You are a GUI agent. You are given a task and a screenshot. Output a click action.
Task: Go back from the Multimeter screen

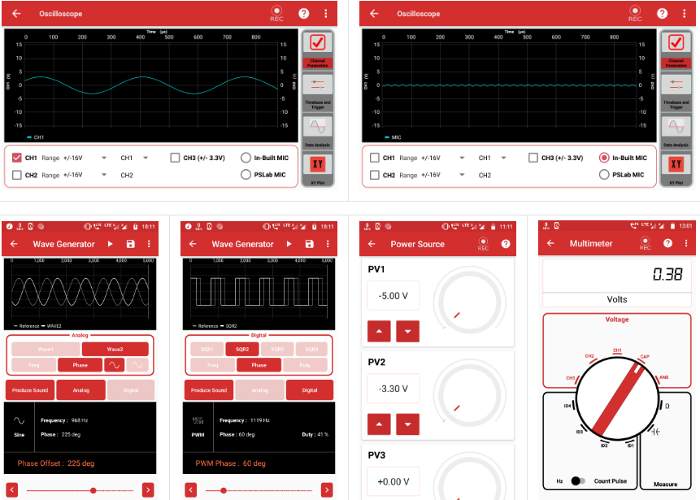point(552,244)
